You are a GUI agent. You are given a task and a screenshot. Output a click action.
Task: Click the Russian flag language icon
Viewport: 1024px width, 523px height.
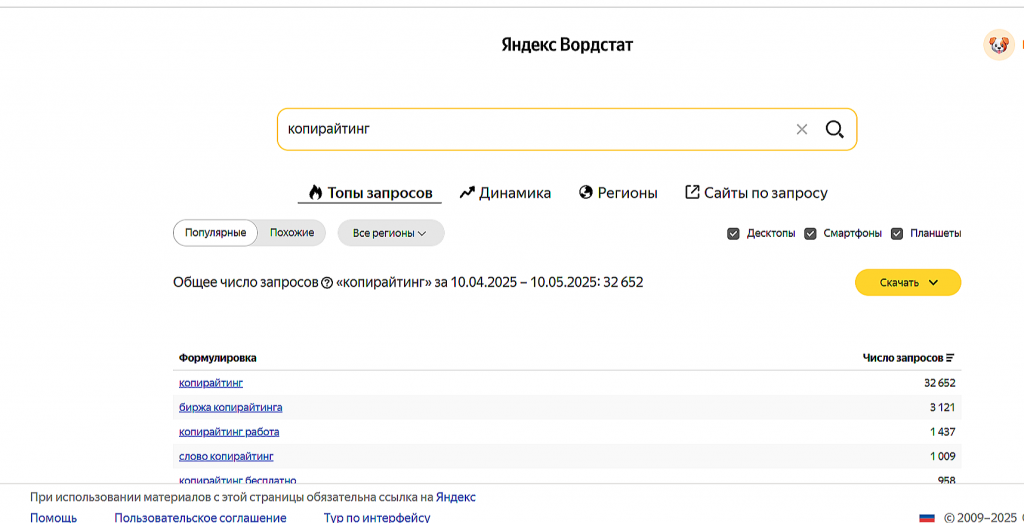coord(927,517)
